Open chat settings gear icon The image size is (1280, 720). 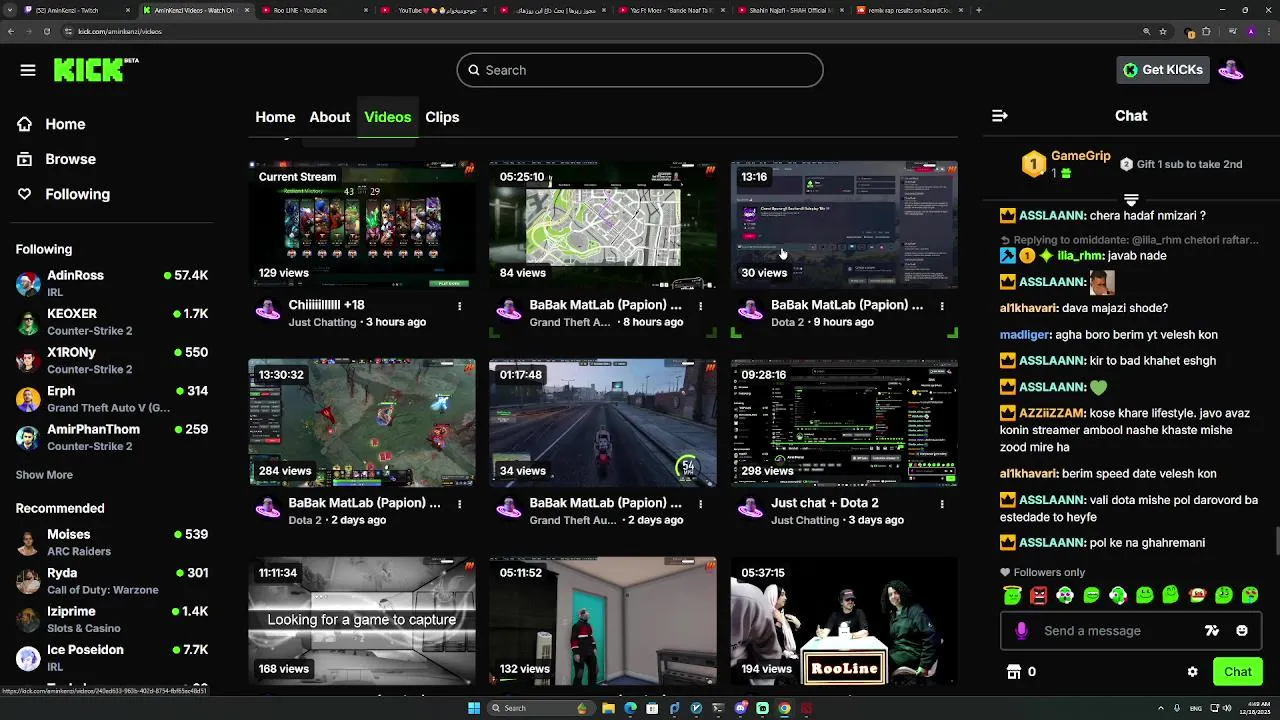1192,672
